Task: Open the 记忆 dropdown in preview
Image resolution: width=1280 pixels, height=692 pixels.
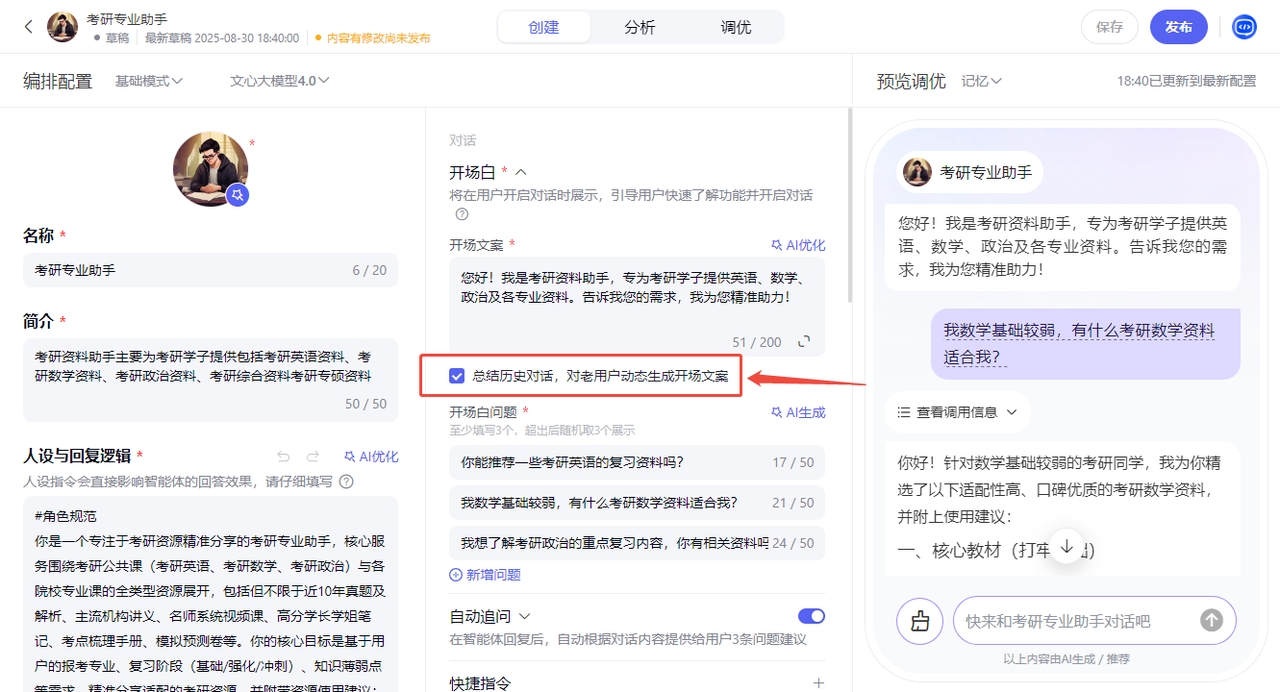Action: pyautogui.click(x=982, y=81)
